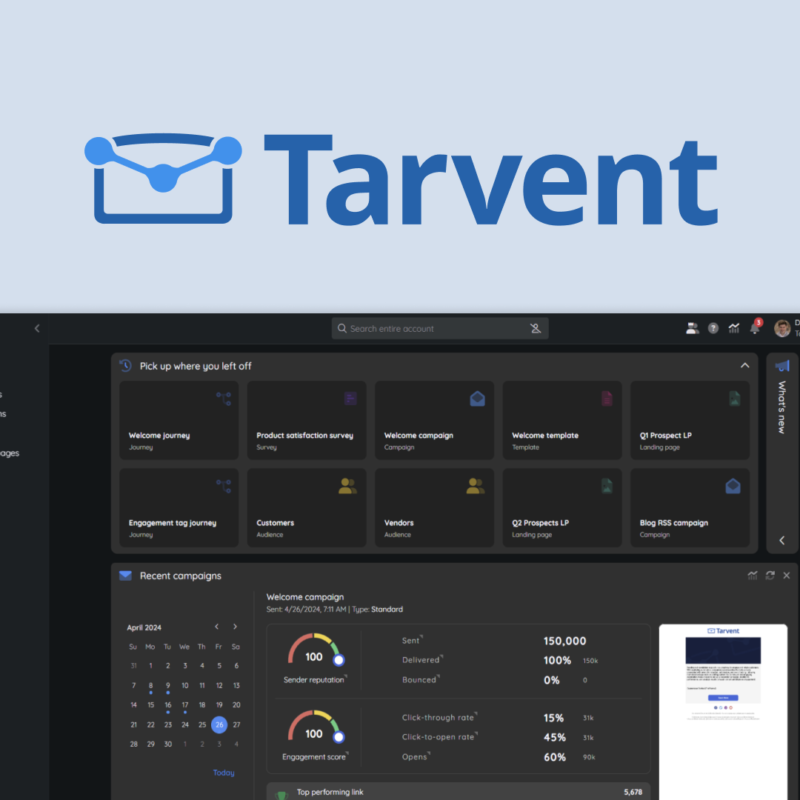The height and width of the screenshot is (800, 800).
Task: Open the Engagement tag journey card
Action: (x=179, y=508)
